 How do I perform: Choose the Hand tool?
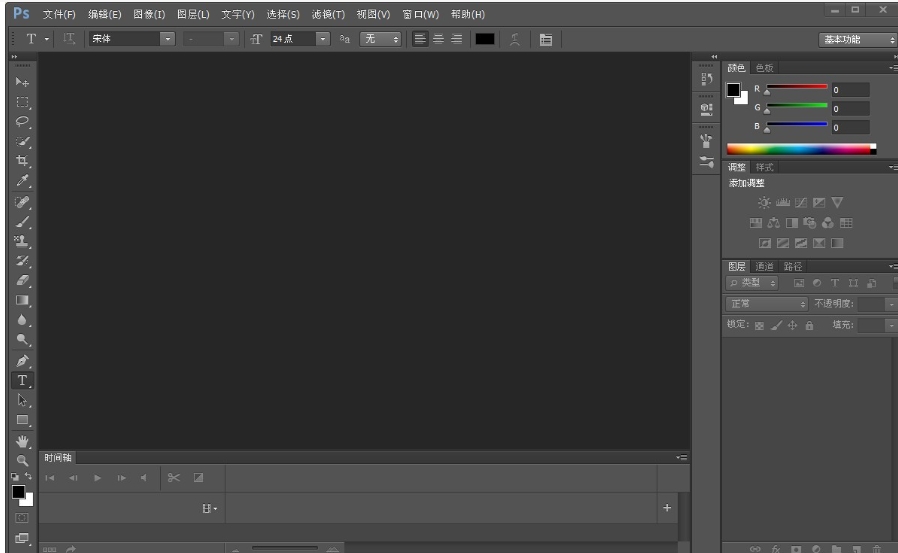point(22,440)
